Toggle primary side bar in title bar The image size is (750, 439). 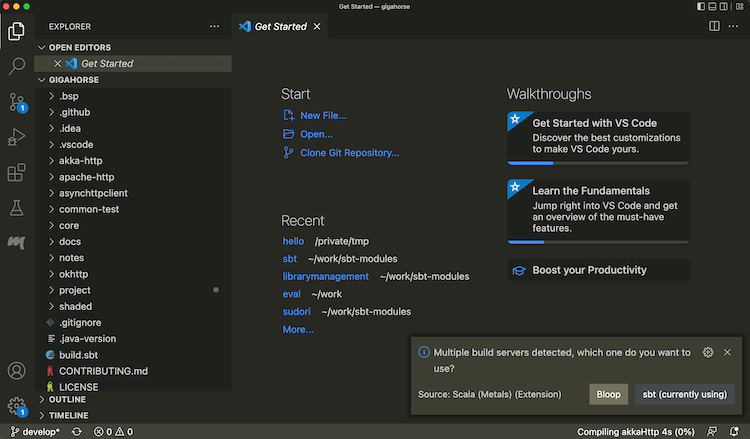click(x=701, y=7)
